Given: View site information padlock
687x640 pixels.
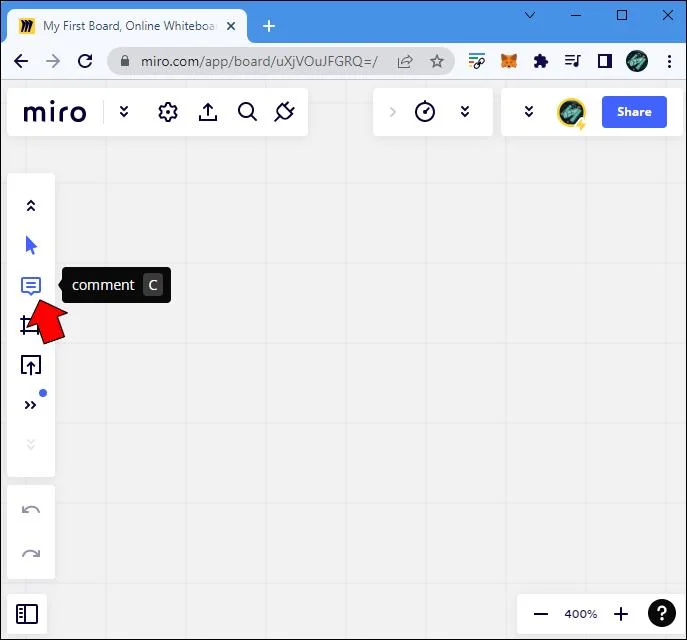Looking at the screenshot, I should [x=125, y=60].
